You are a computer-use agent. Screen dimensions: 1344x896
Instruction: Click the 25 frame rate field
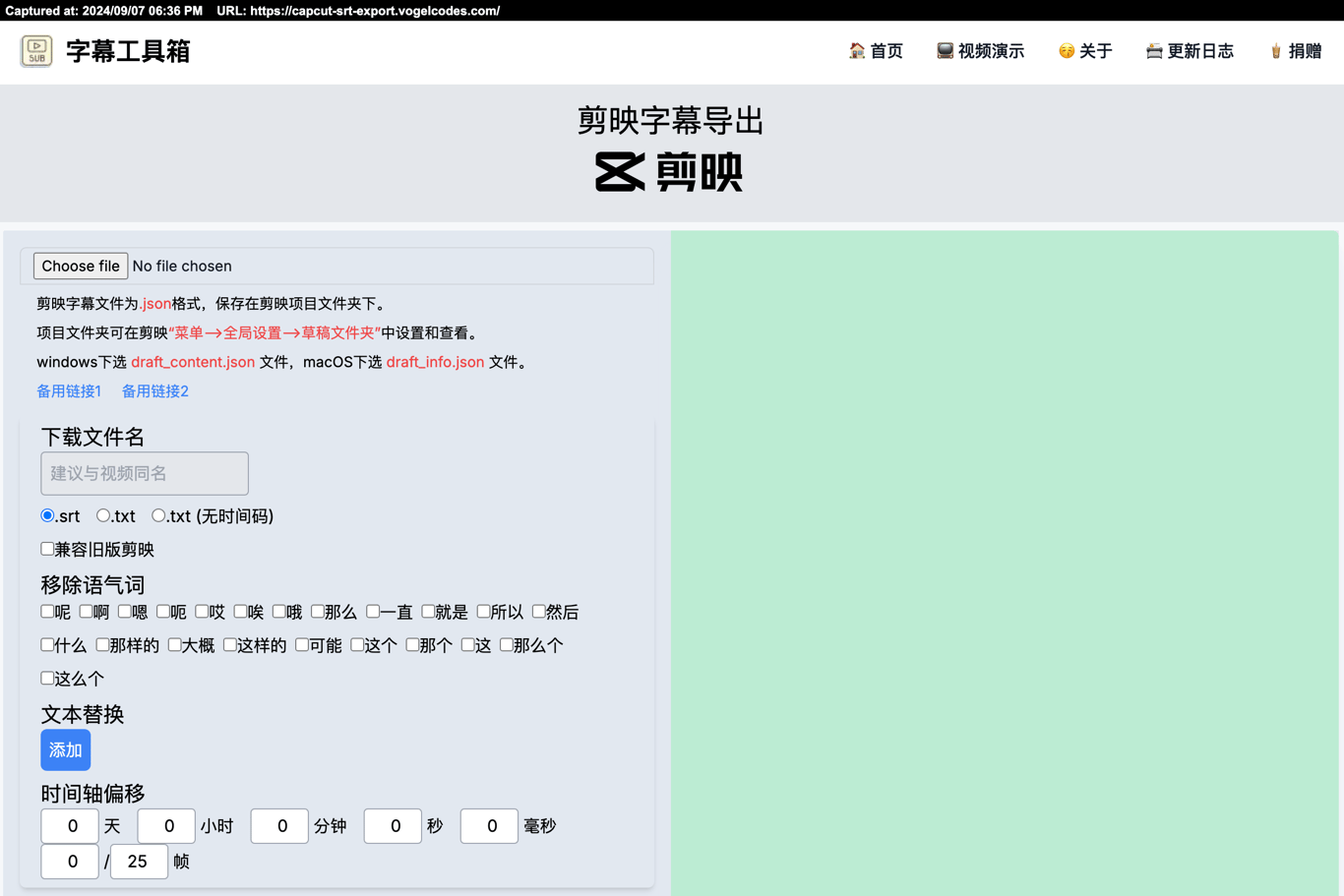click(x=139, y=862)
